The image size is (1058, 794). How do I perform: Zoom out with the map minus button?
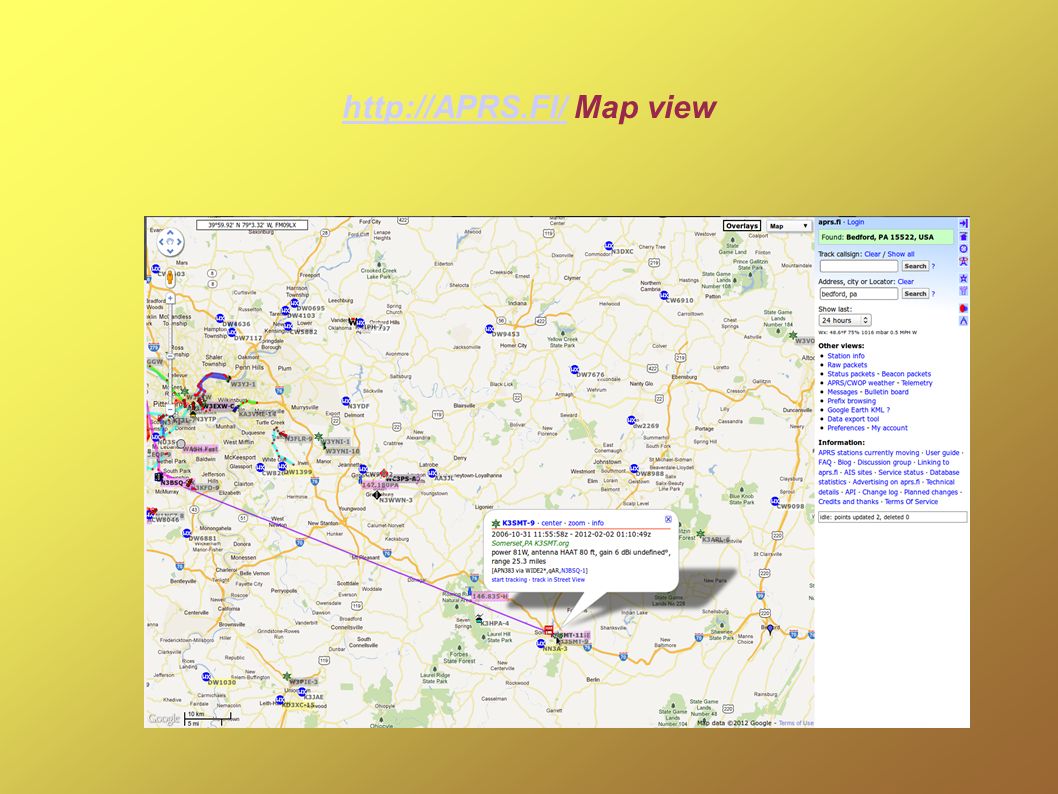pos(170,409)
